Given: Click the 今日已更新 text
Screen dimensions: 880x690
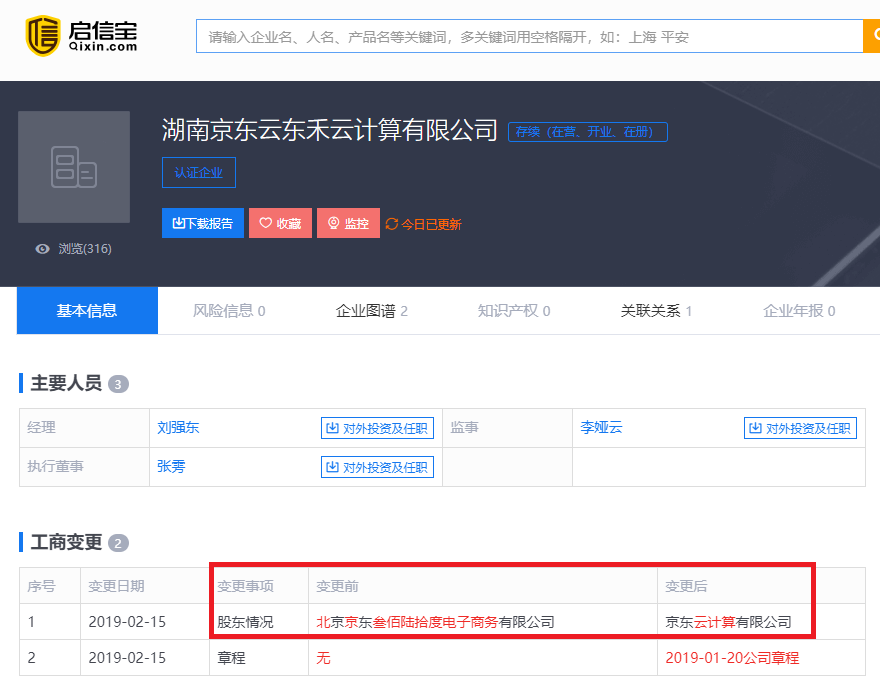Looking at the screenshot, I should (x=431, y=225).
